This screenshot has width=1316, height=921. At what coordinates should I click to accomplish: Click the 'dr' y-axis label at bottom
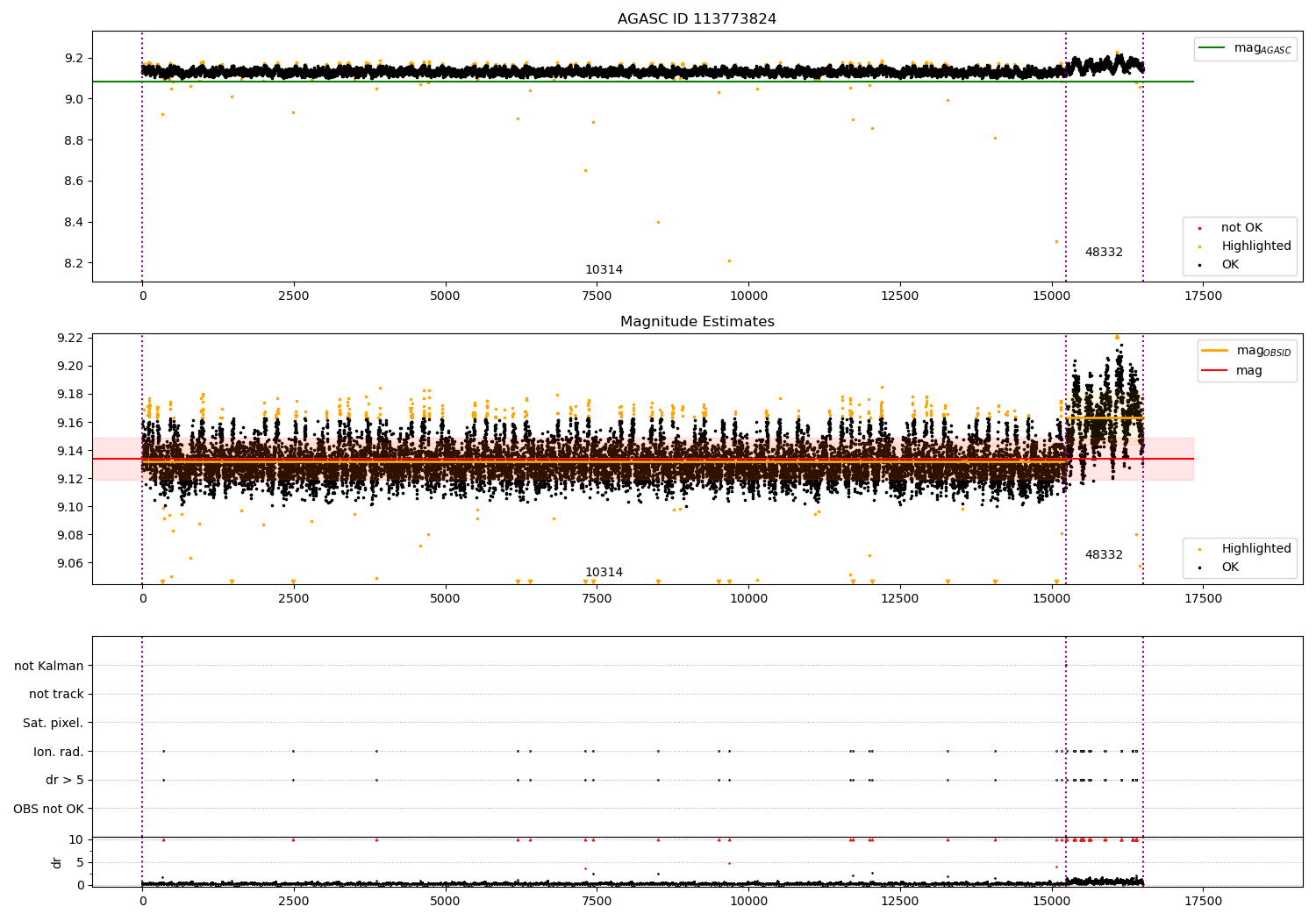click(x=57, y=862)
